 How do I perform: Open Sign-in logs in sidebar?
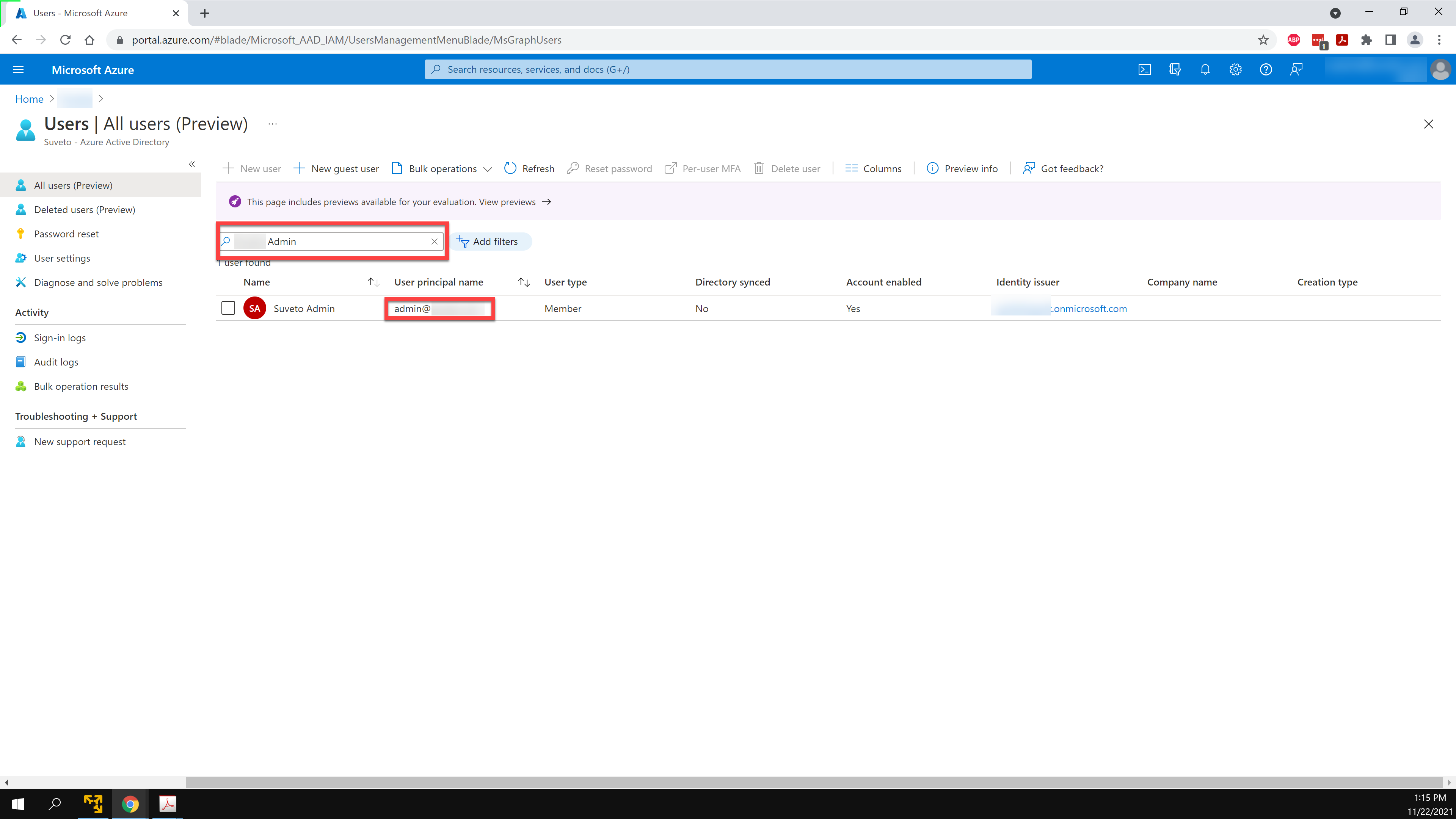(60, 337)
